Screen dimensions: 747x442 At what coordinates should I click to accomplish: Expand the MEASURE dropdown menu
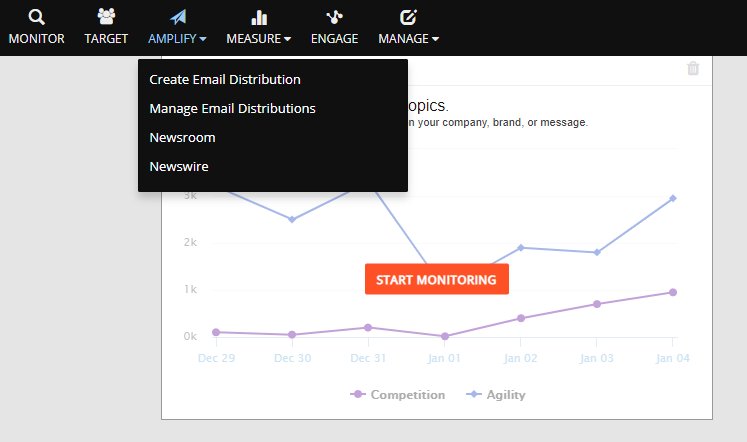click(259, 39)
